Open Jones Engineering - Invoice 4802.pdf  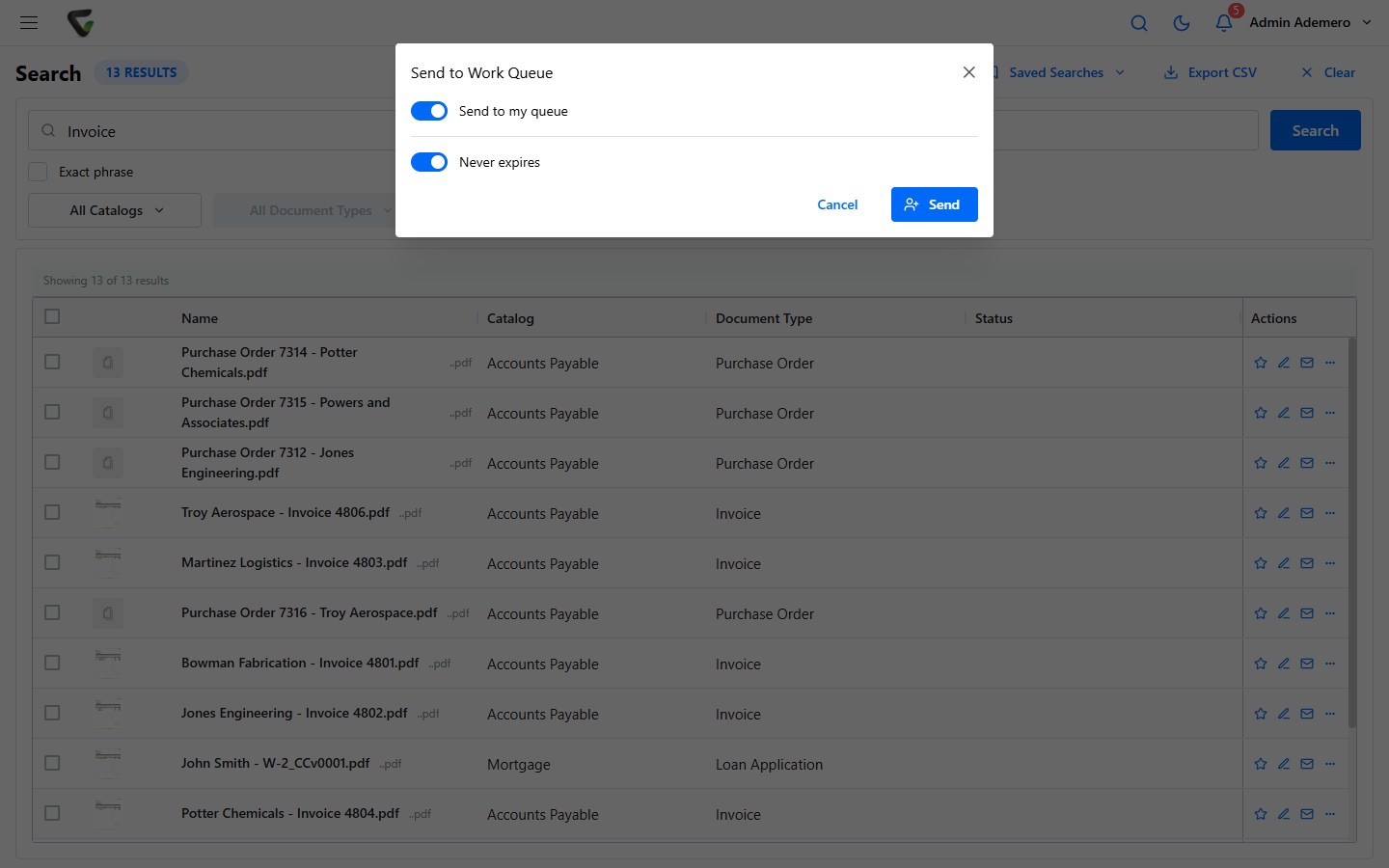pos(294,713)
